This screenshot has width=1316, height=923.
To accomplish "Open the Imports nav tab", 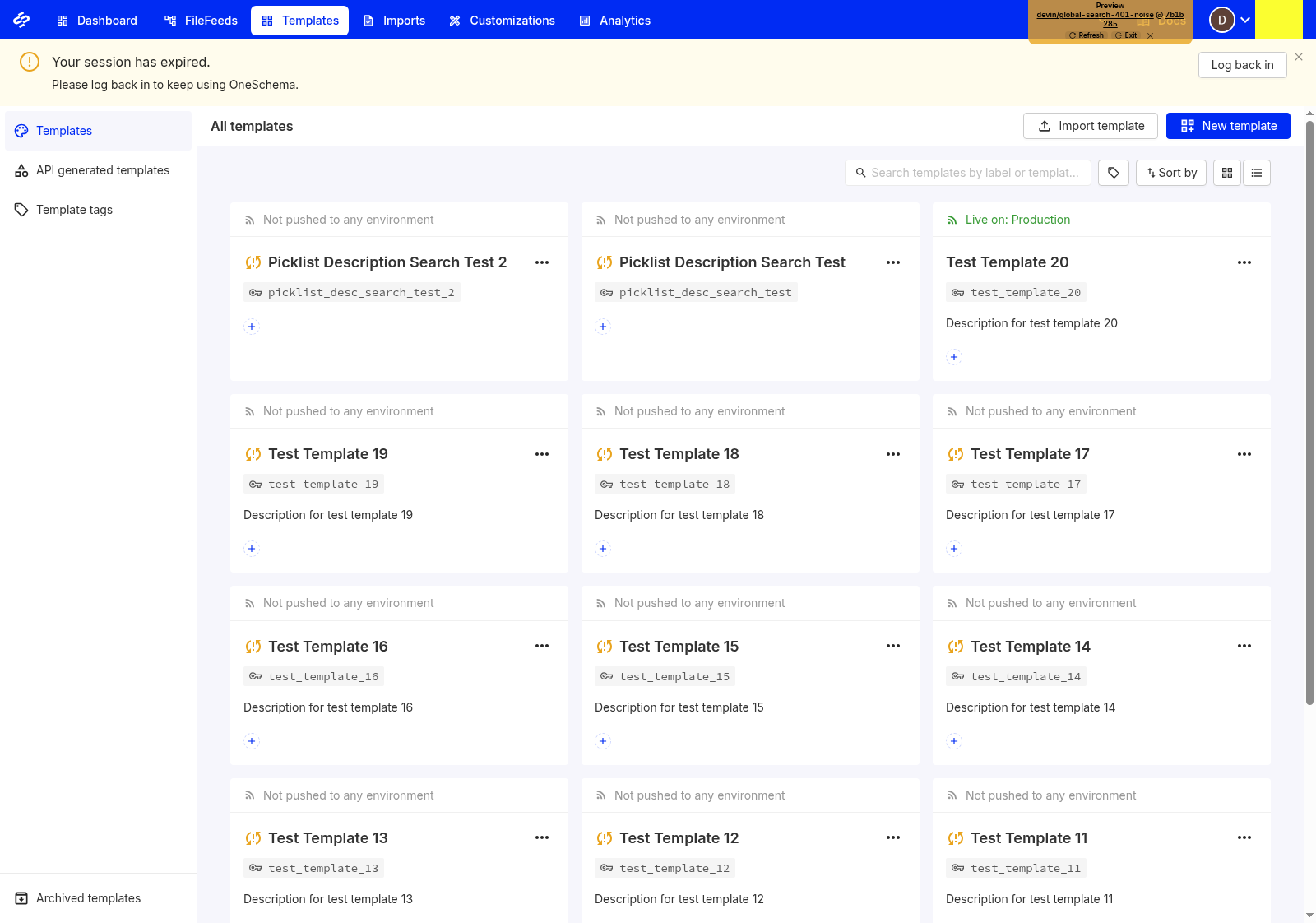I will [394, 21].
